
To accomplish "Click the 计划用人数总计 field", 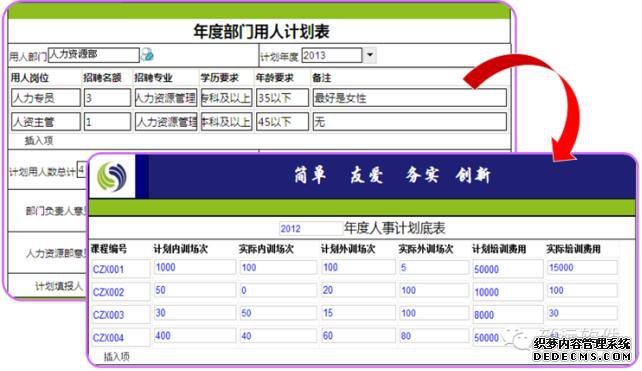I will pyautogui.click(x=82, y=170).
